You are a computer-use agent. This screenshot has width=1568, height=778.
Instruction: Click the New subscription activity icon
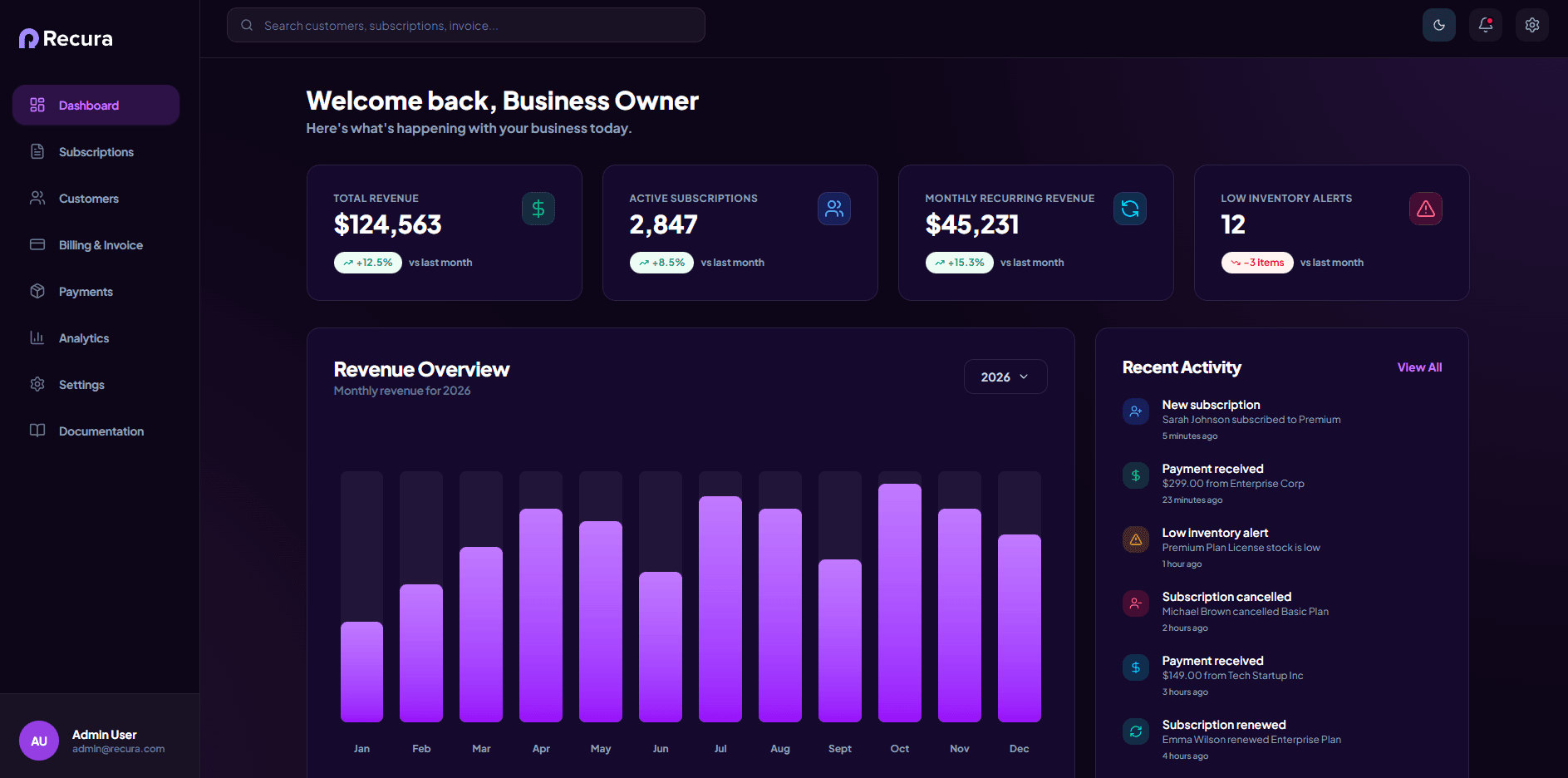pyautogui.click(x=1136, y=411)
